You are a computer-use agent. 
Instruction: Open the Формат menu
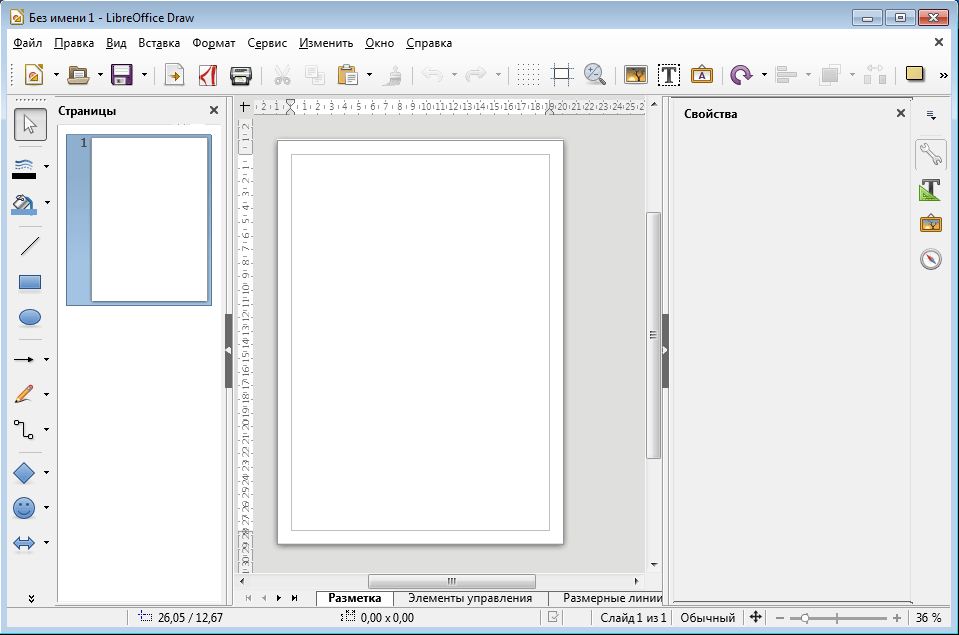[x=213, y=43]
